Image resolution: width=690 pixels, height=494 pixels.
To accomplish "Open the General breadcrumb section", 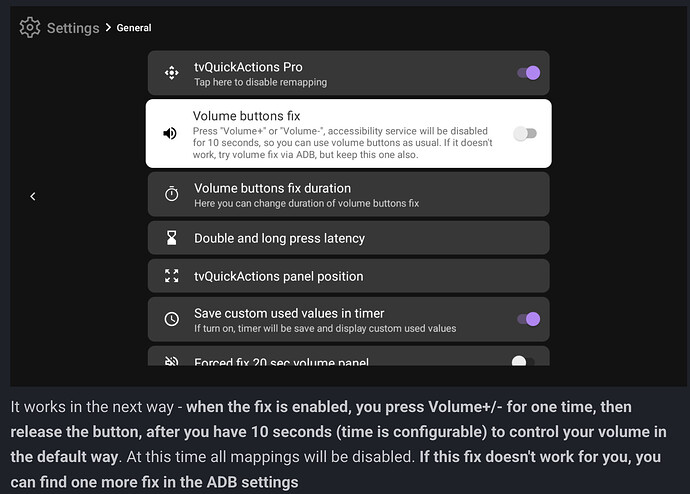I will coord(134,28).
